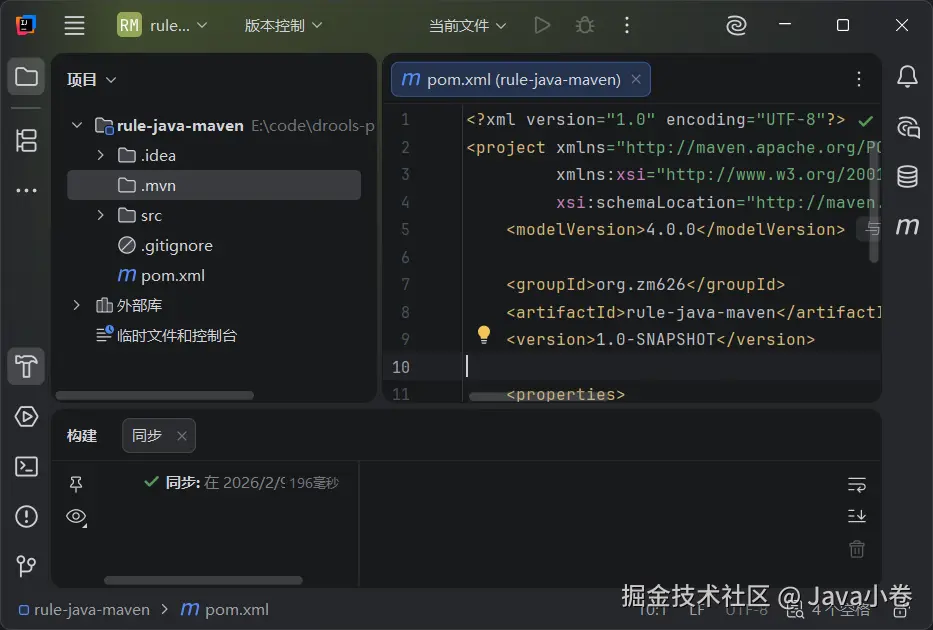Screen dimensions: 933x630
Task: Select the 构建 panel title
Action: pyautogui.click(x=82, y=435)
